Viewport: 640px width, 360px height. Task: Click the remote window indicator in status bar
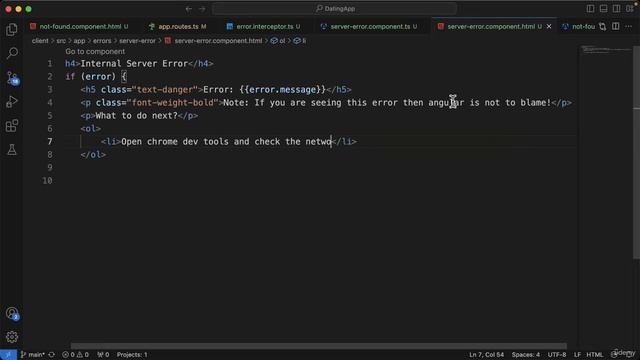[x=8, y=355]
